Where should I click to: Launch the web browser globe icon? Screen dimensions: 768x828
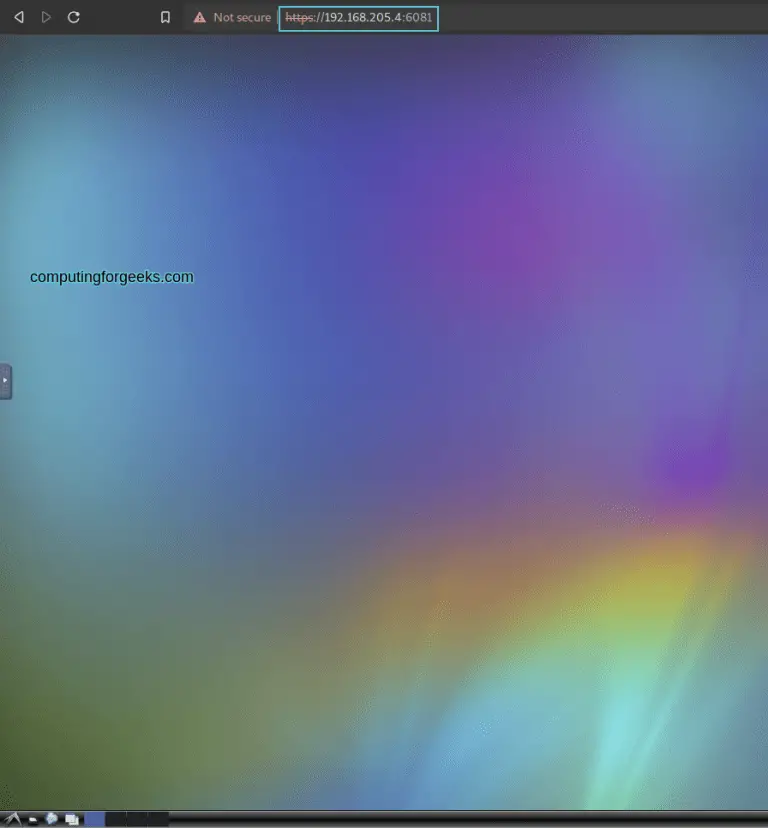pos(52,819)
